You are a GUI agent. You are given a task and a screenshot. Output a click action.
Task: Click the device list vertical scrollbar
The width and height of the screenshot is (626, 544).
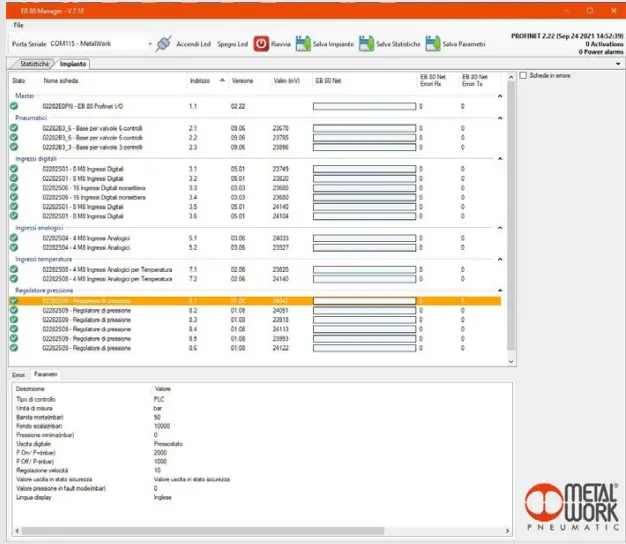pos(511,216)
